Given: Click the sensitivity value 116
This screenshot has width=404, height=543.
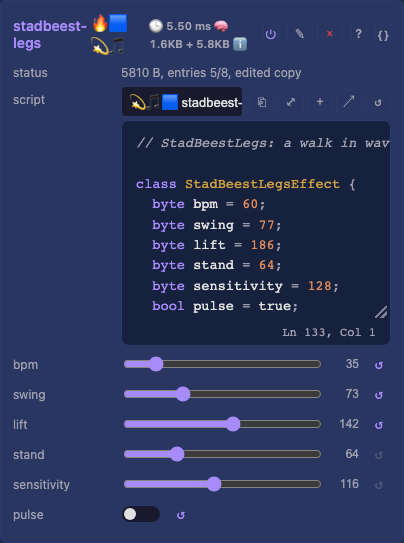Looking at the screenshot, I should 349,484.
